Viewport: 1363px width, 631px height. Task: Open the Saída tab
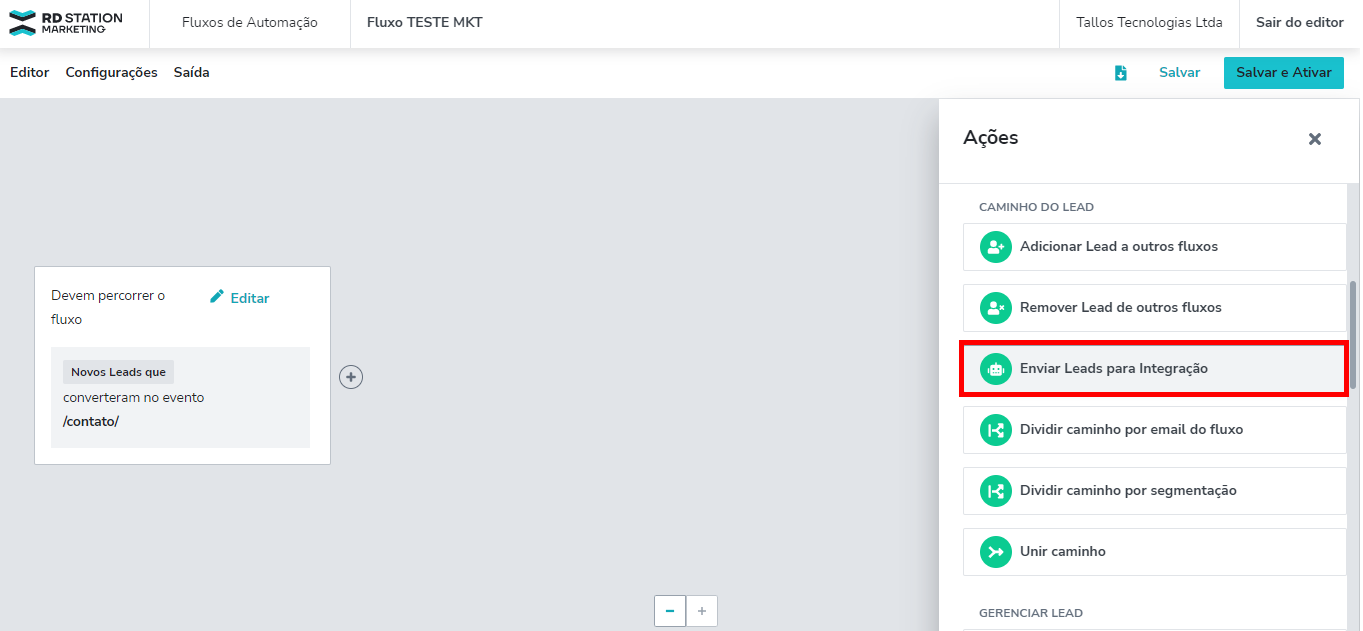point(192,72)
